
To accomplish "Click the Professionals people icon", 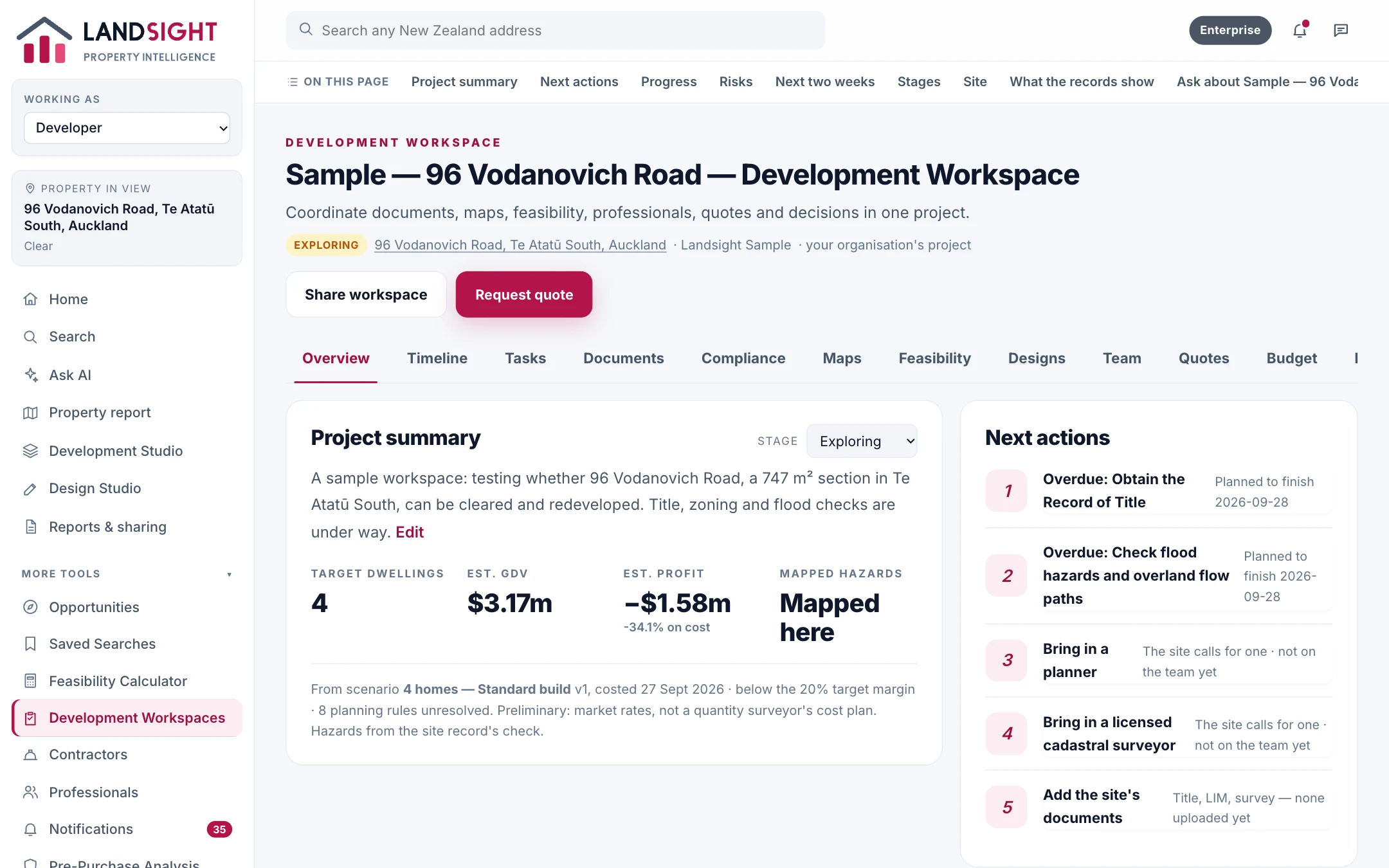I will tap(30, 792).
